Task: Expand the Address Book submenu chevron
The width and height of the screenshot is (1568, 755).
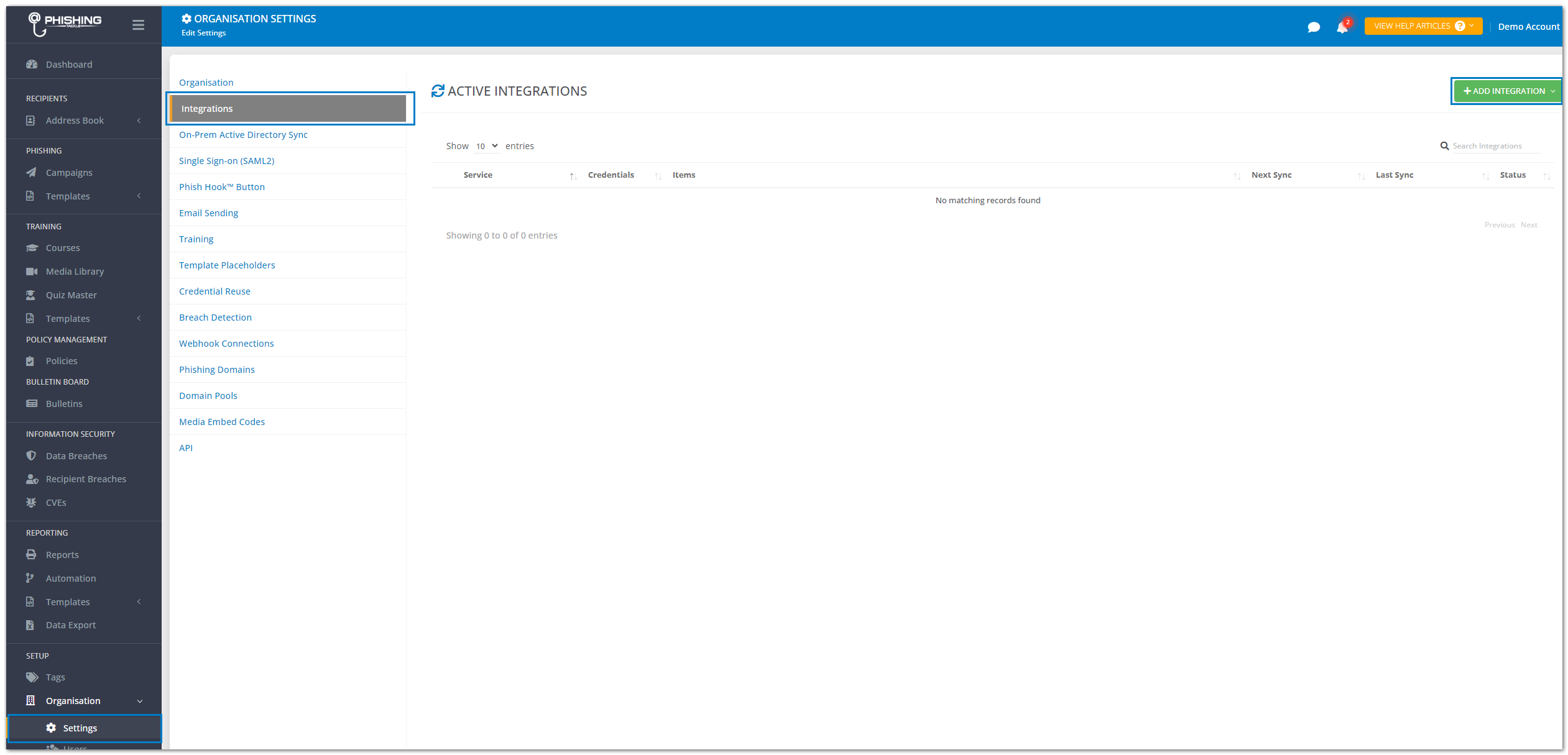Action: tap(139, 121)
